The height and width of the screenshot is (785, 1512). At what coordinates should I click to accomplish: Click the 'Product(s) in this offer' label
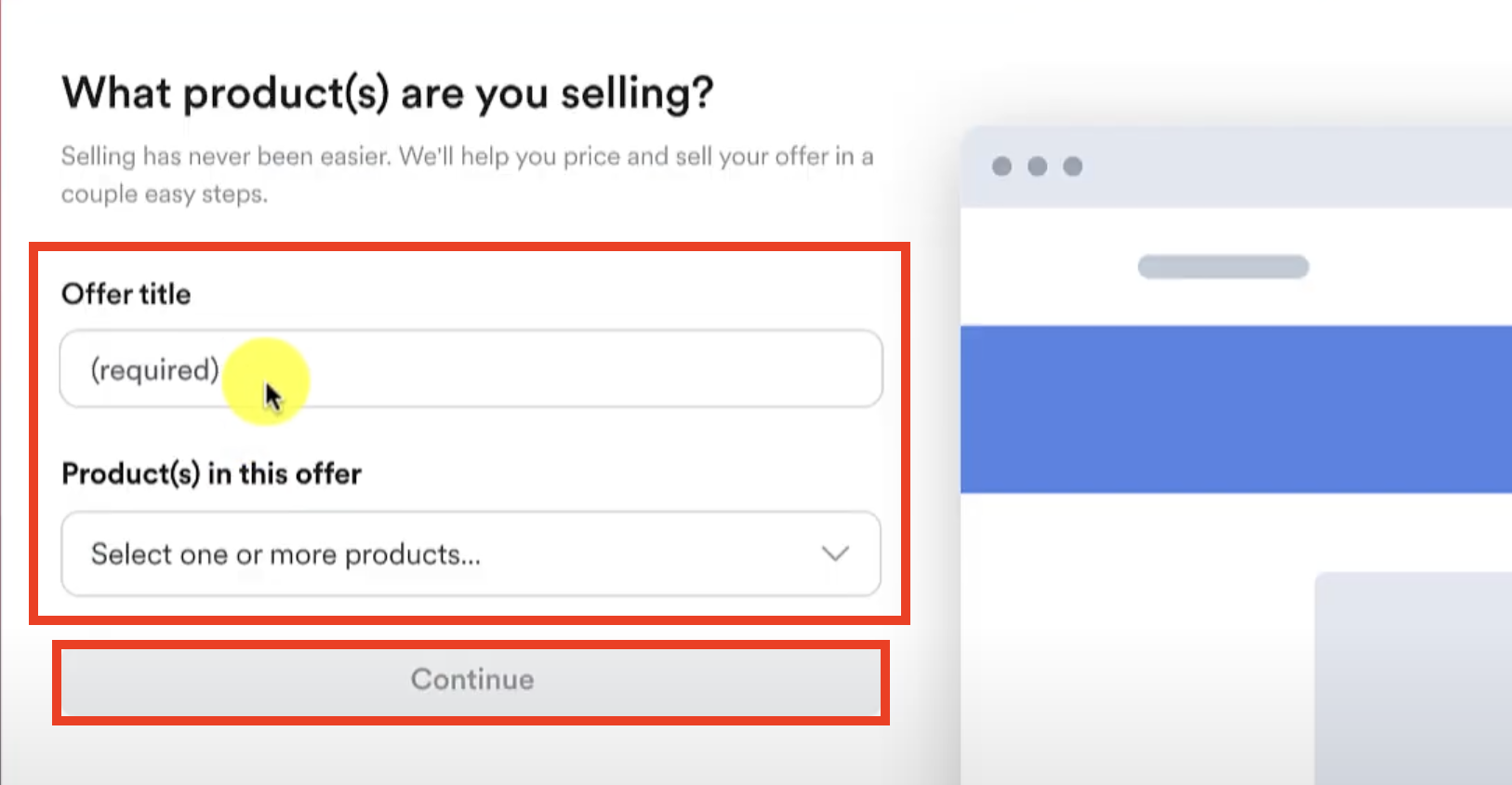211,473
